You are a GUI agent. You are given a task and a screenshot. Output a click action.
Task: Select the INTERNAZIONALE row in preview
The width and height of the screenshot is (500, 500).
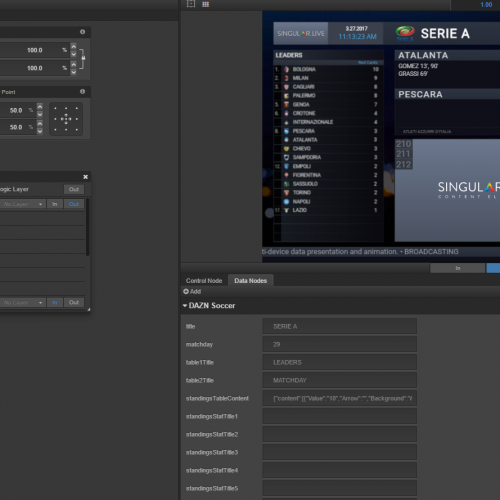328,122
